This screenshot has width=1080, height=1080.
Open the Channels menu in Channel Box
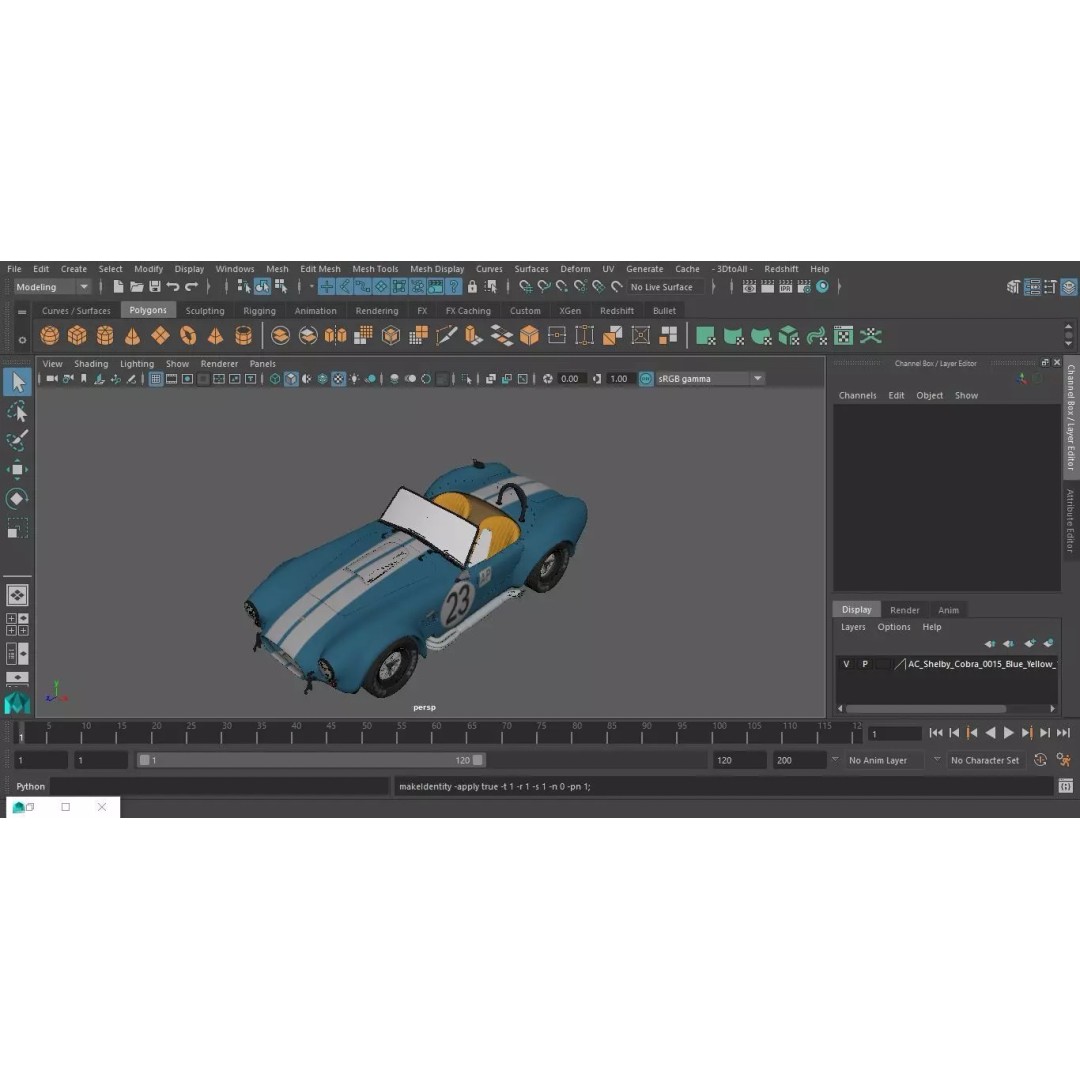tap(858, 395)
